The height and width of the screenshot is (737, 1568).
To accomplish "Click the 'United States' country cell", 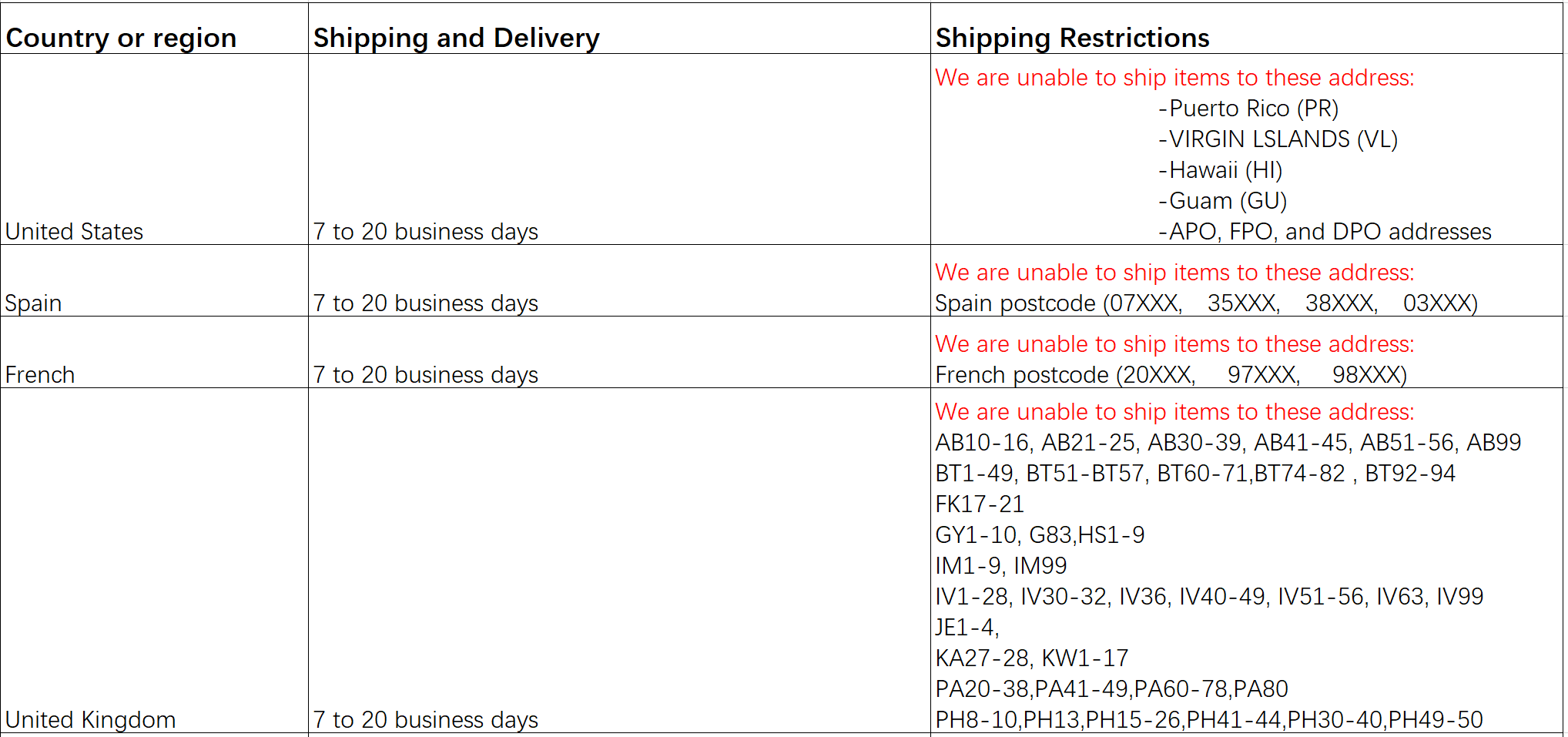I will [x=154, y=149].
